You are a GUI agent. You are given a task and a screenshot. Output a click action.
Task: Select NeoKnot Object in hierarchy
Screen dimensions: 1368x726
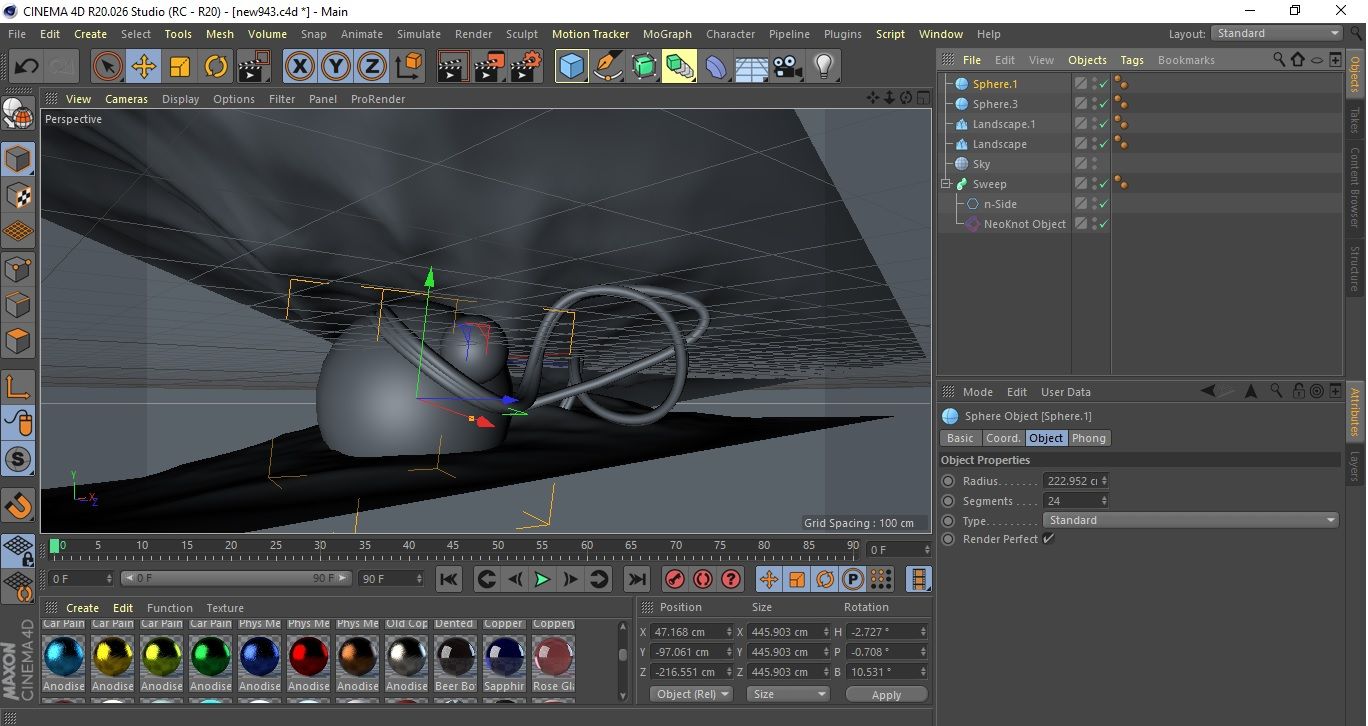(1025, 224)
